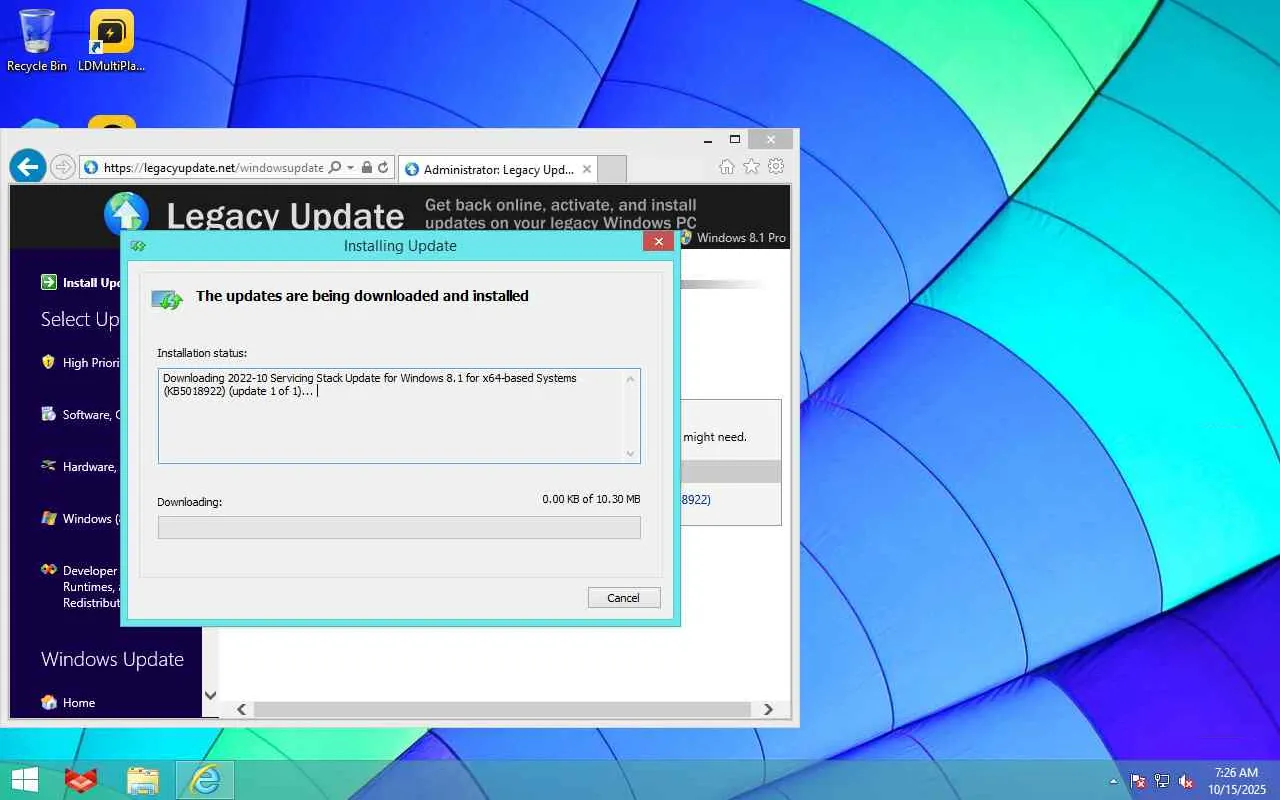Click the 'Windows Update' sidebar heading
The width and height of the screenshot is (1280, 800).
[x=112, y=659]
